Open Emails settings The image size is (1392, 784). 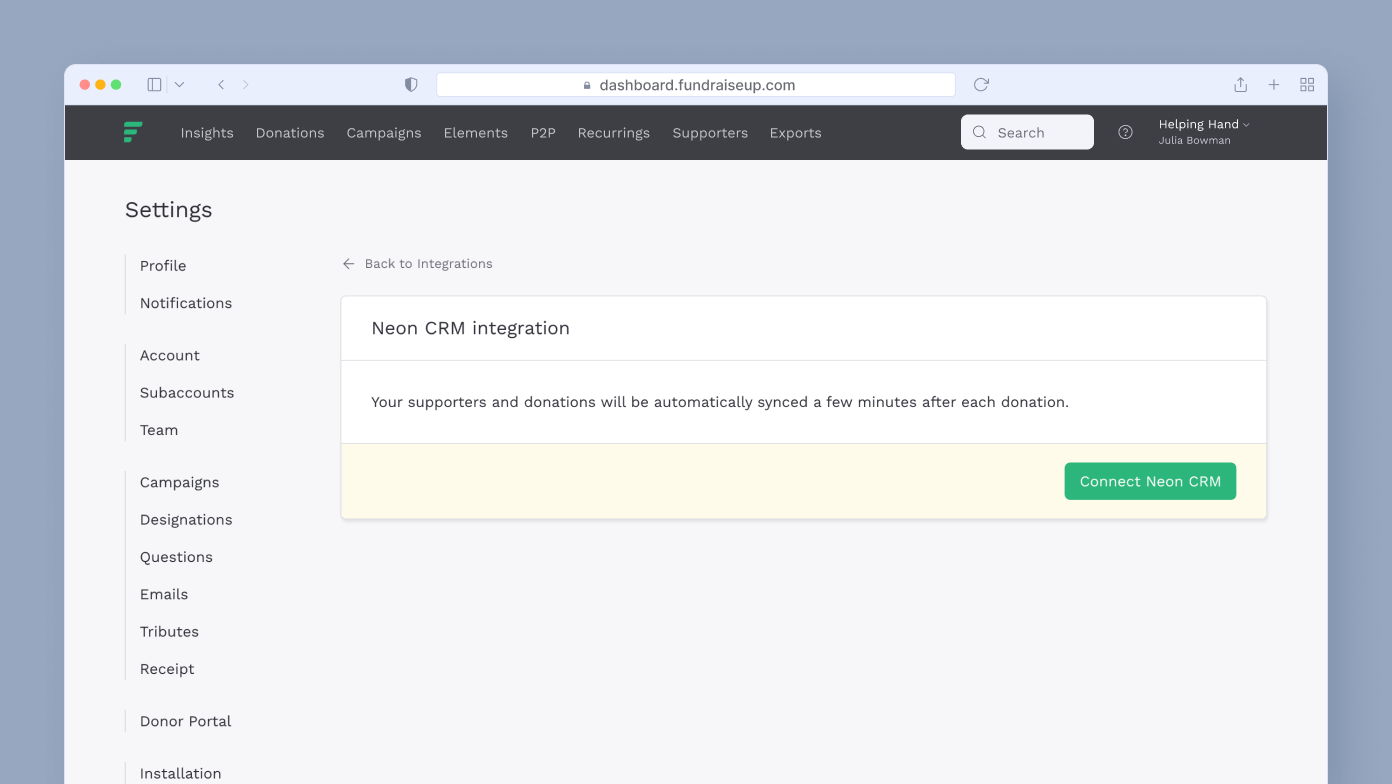(x=164, y=594)
